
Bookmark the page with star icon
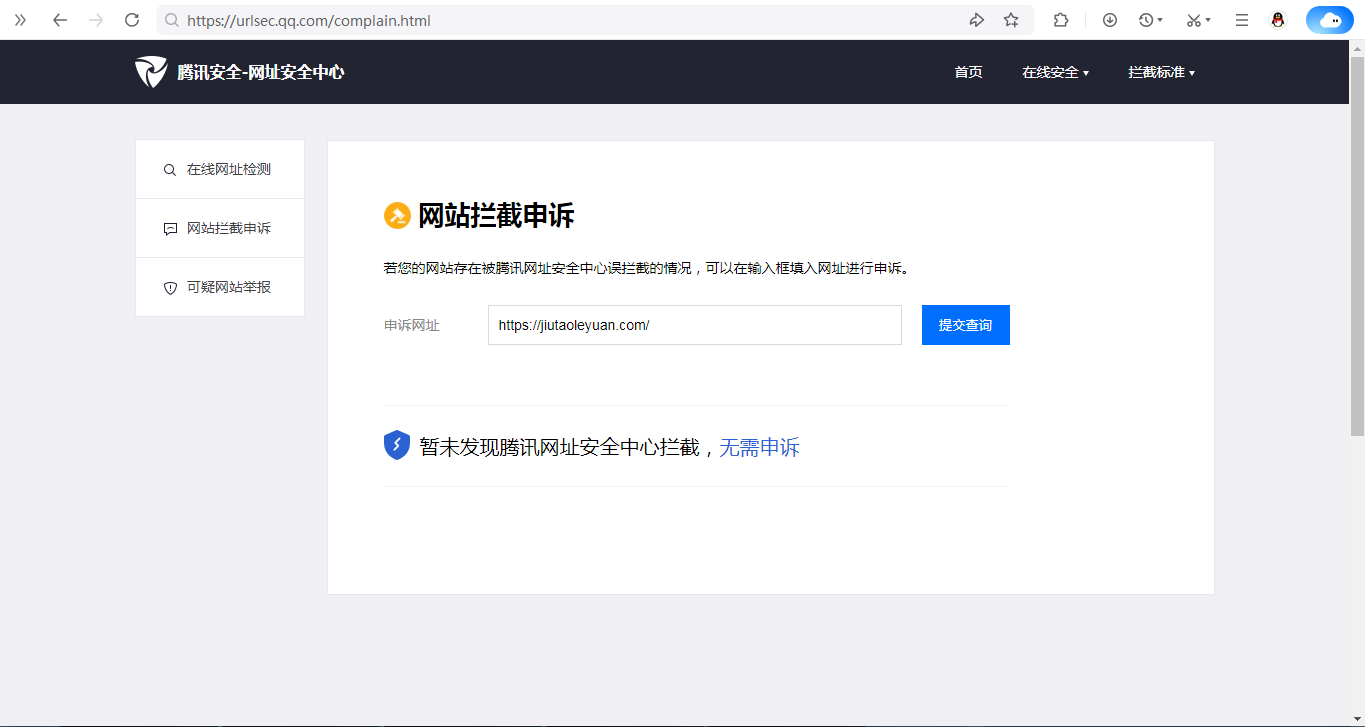[1011, 20]
